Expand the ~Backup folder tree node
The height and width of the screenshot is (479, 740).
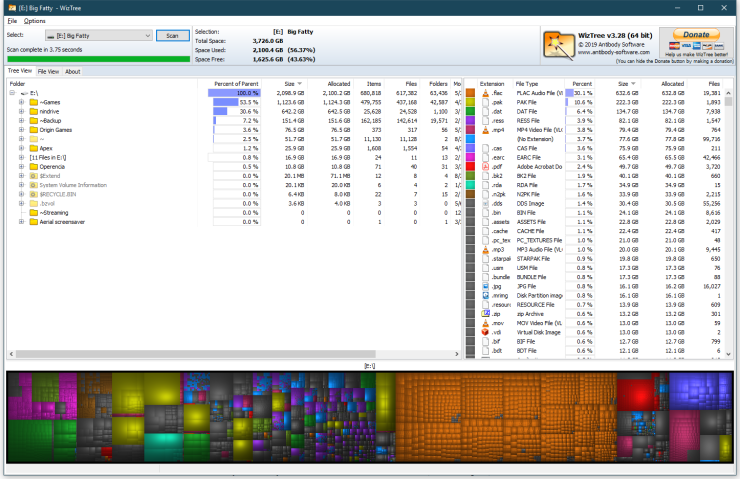click(21, 120)
